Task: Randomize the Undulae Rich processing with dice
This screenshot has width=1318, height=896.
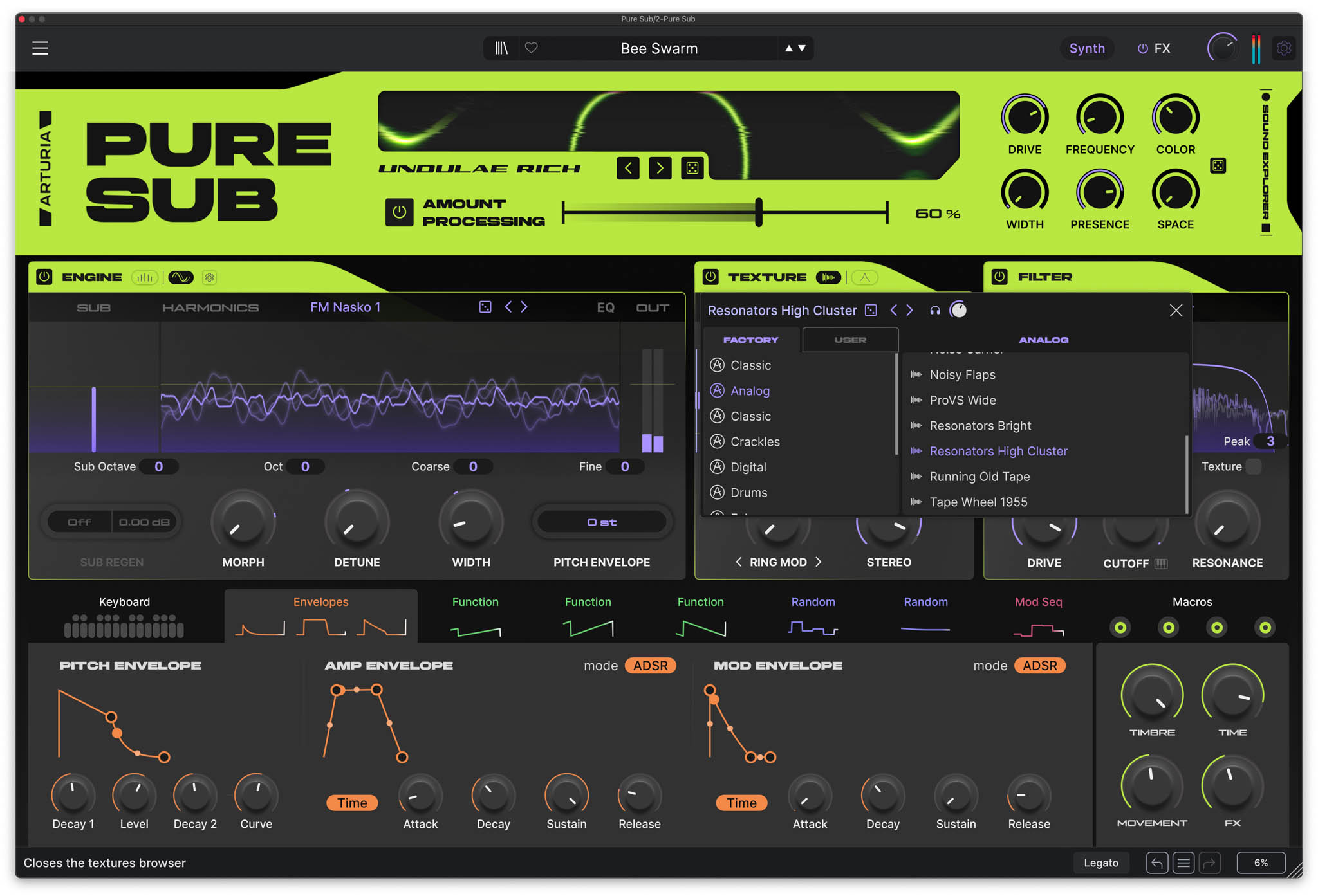Action: (x=692, y=168)
